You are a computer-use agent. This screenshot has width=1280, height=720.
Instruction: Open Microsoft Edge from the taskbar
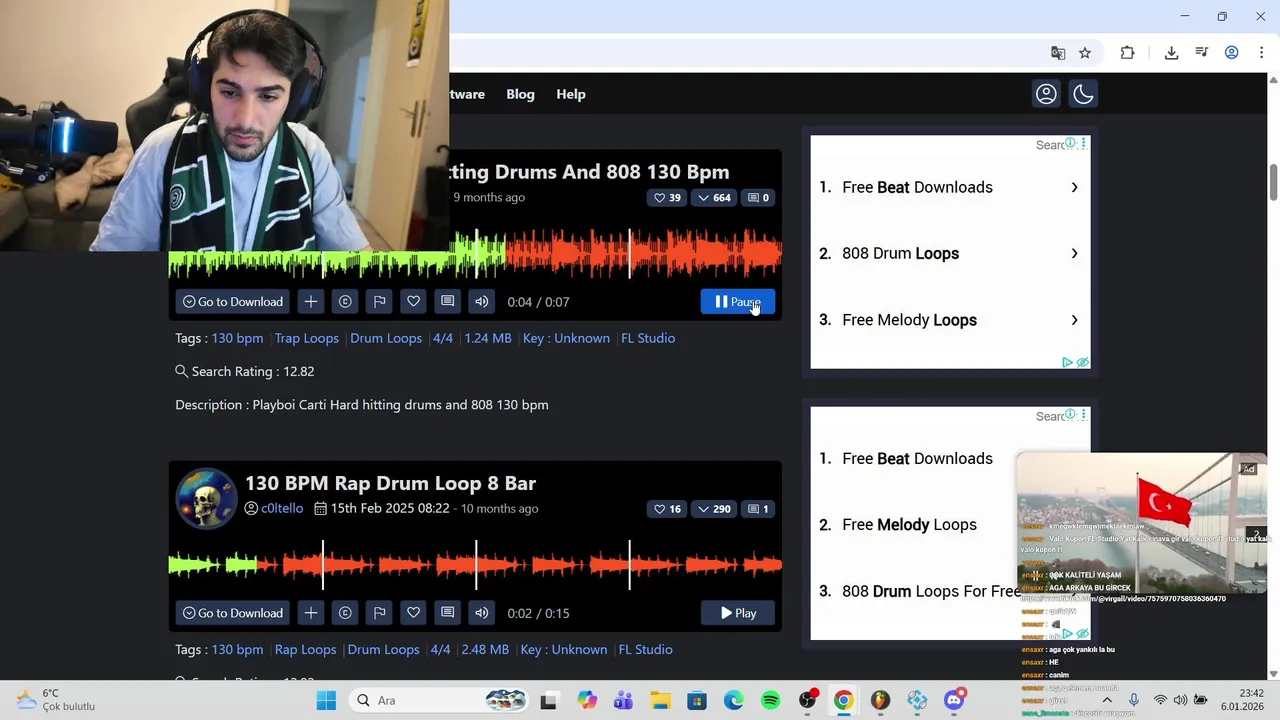coord(733,700)
